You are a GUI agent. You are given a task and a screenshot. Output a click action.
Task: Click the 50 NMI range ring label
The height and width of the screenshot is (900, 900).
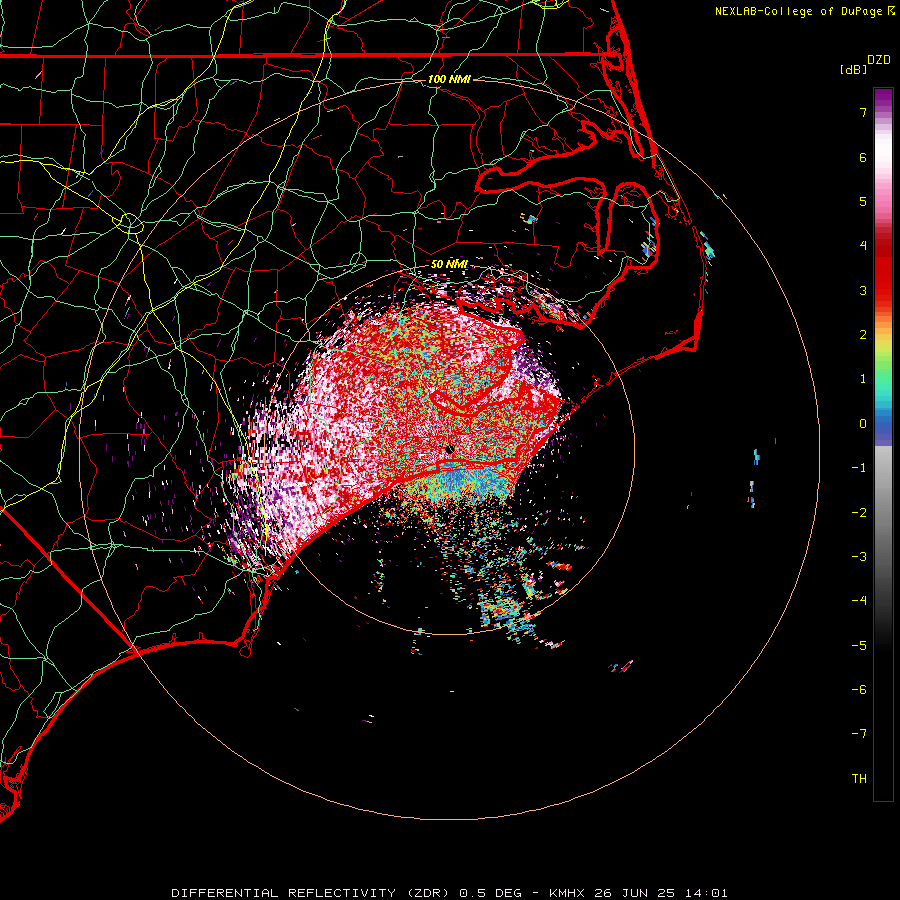click(449, 264)
